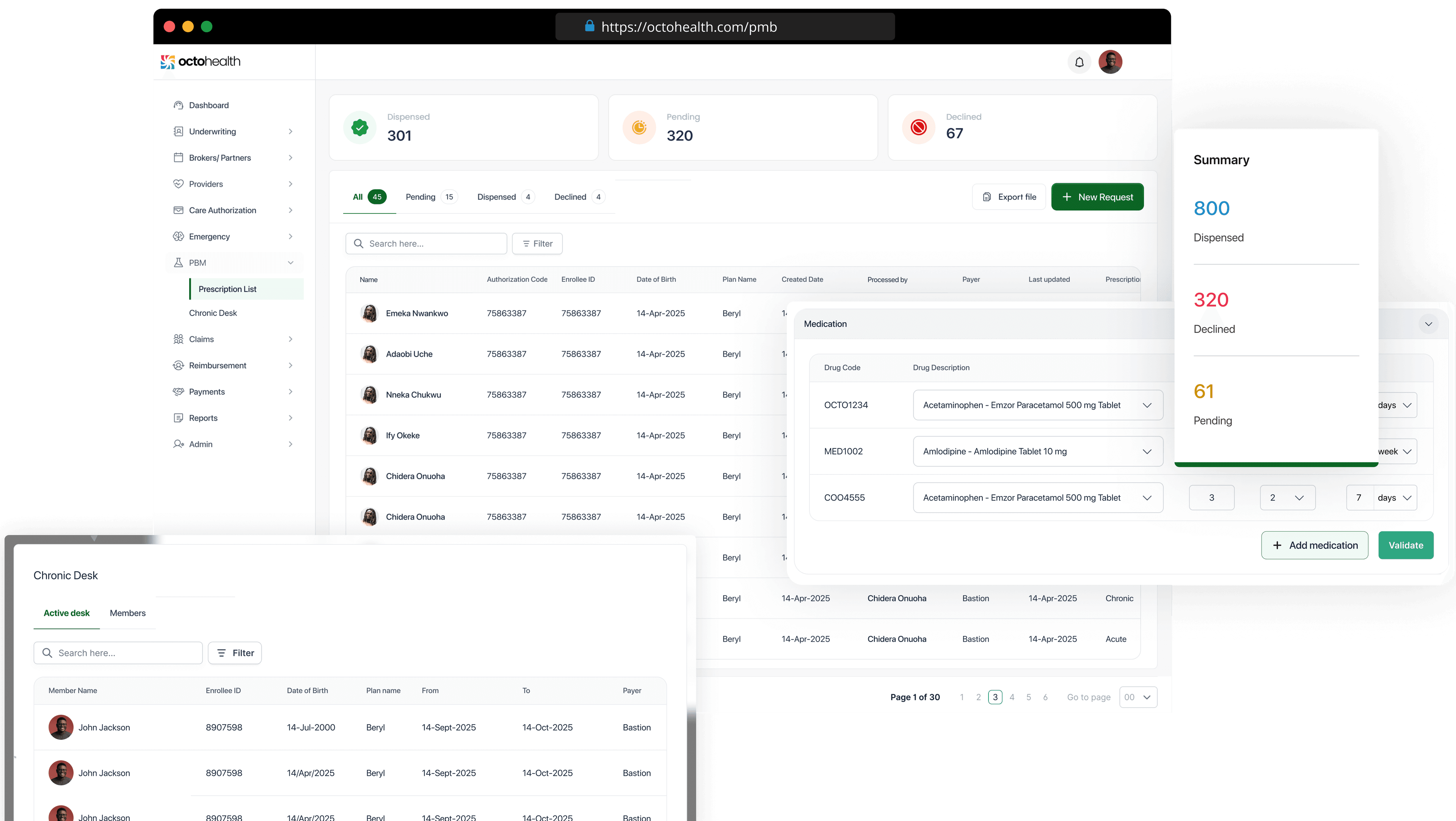Click the New Request button

coord(1097,197)
